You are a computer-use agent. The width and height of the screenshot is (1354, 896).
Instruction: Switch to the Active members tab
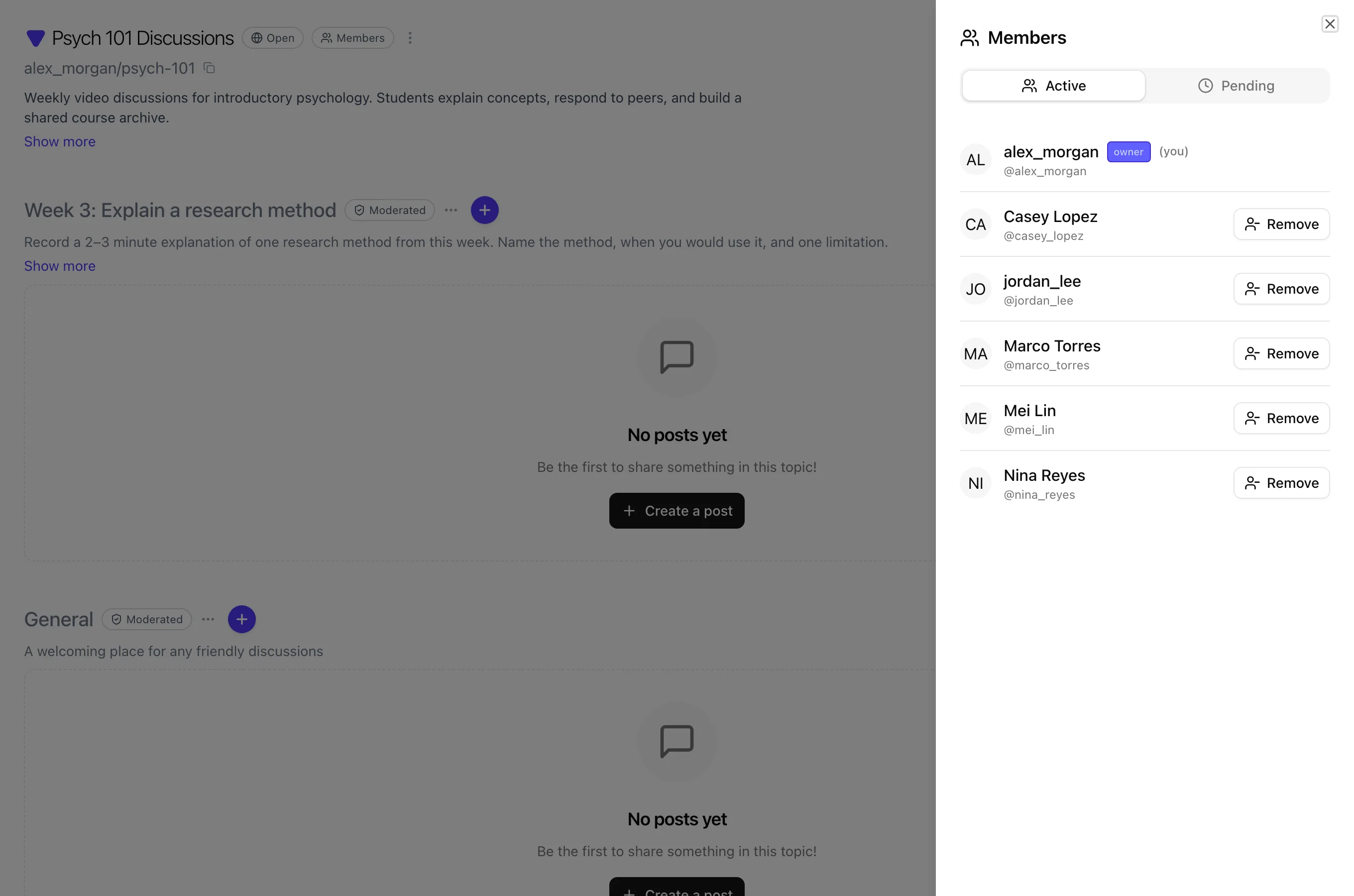pos(1053,86)
